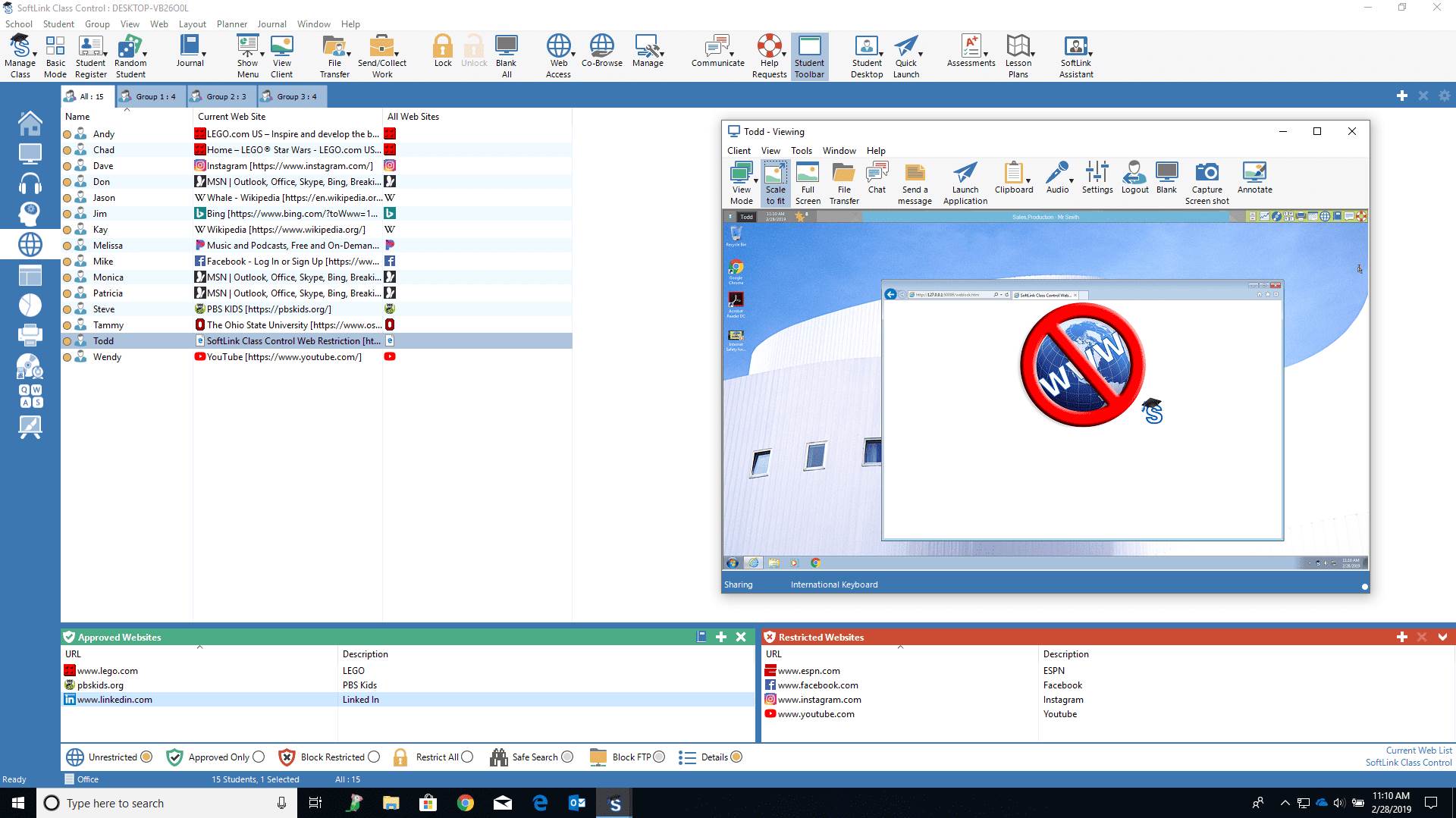Viewport: 1456px width, 818px height.
Task: Pick a Random Student
Action: point(130,56)
